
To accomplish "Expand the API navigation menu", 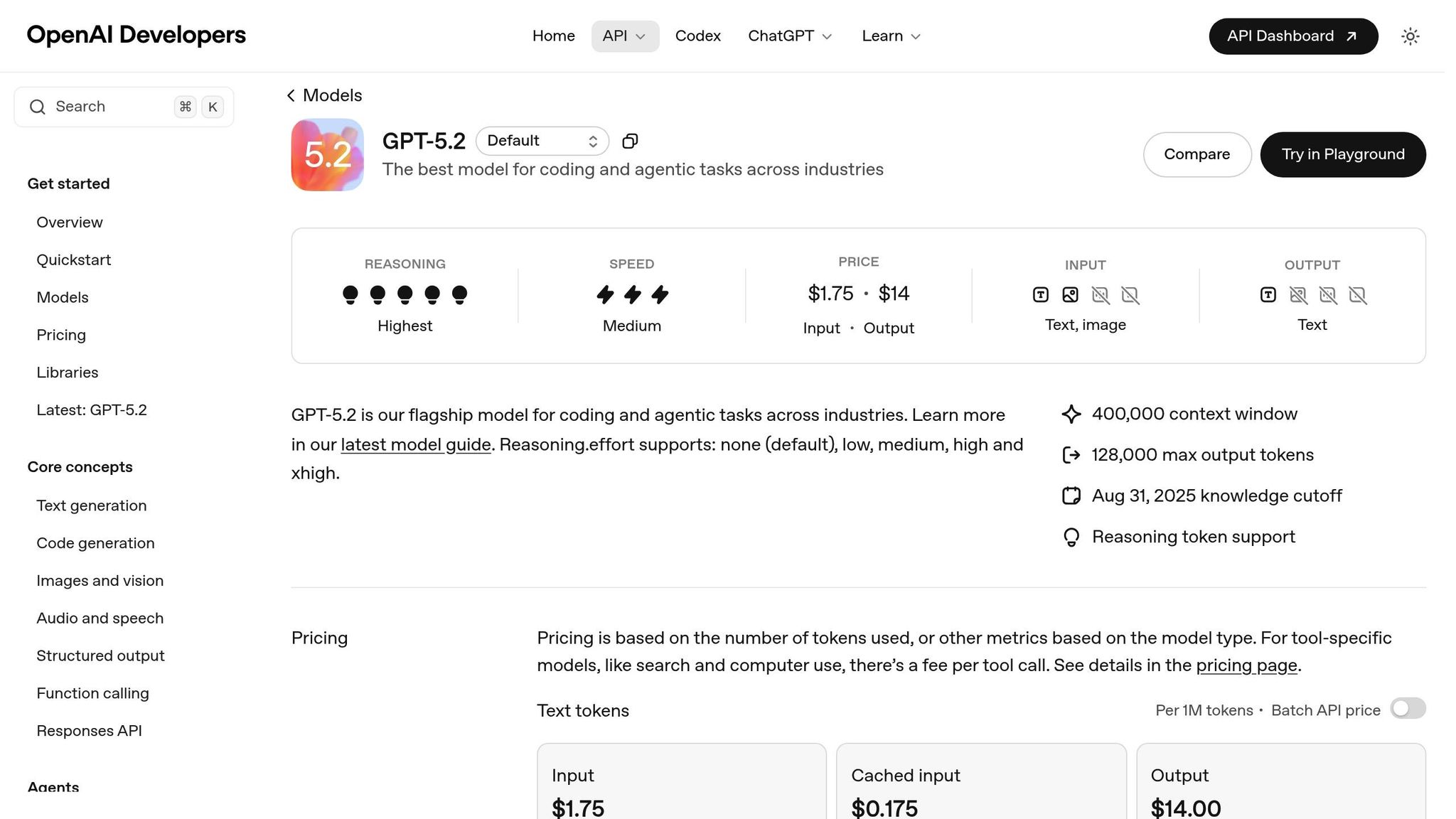I will (625, 36).
